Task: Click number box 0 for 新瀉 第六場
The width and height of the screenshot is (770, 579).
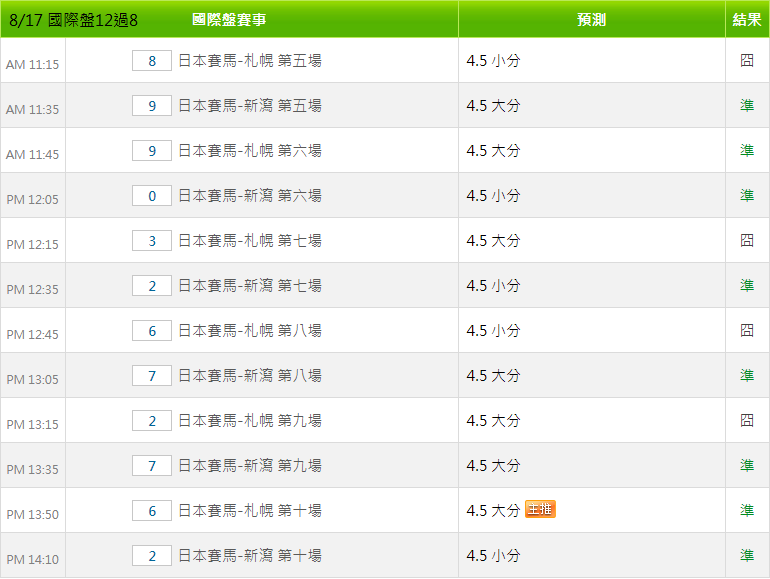Action: [x=152, y=196]
